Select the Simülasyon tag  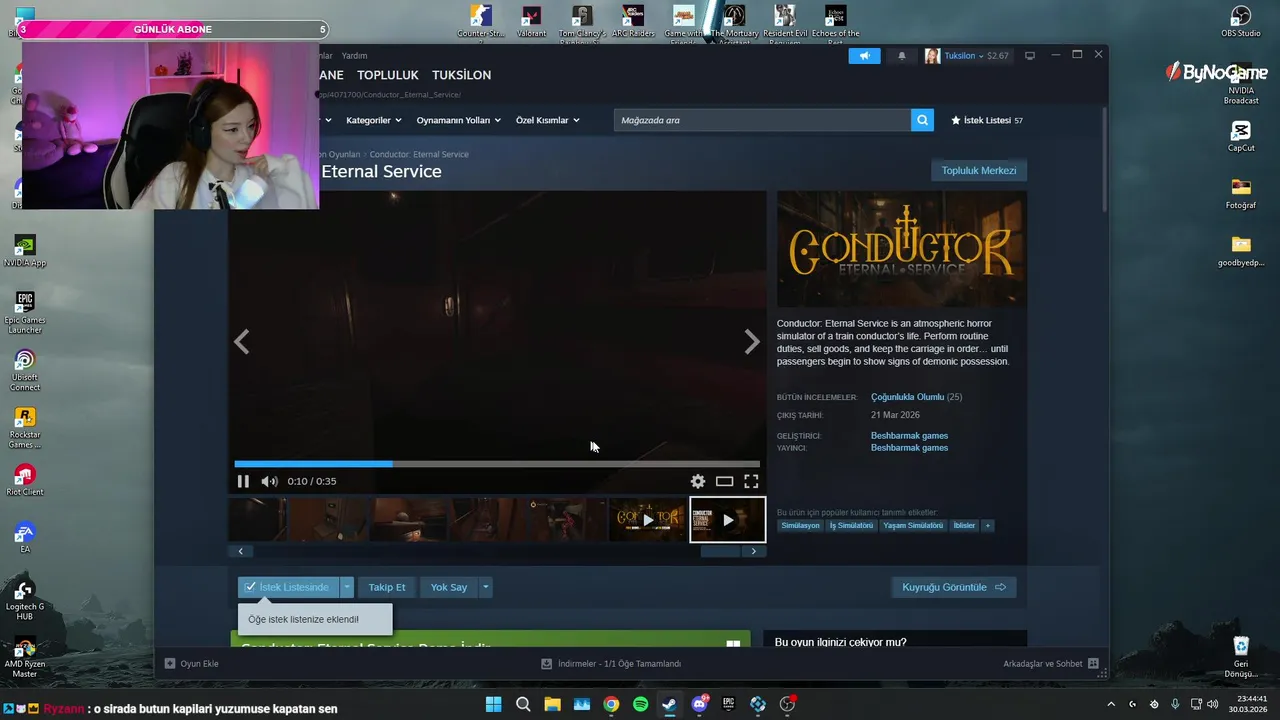[x=800, y=525]
